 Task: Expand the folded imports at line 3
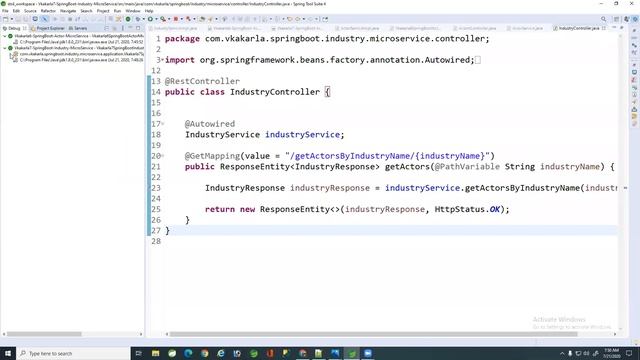pyautogui.click(x=162, y=60)
